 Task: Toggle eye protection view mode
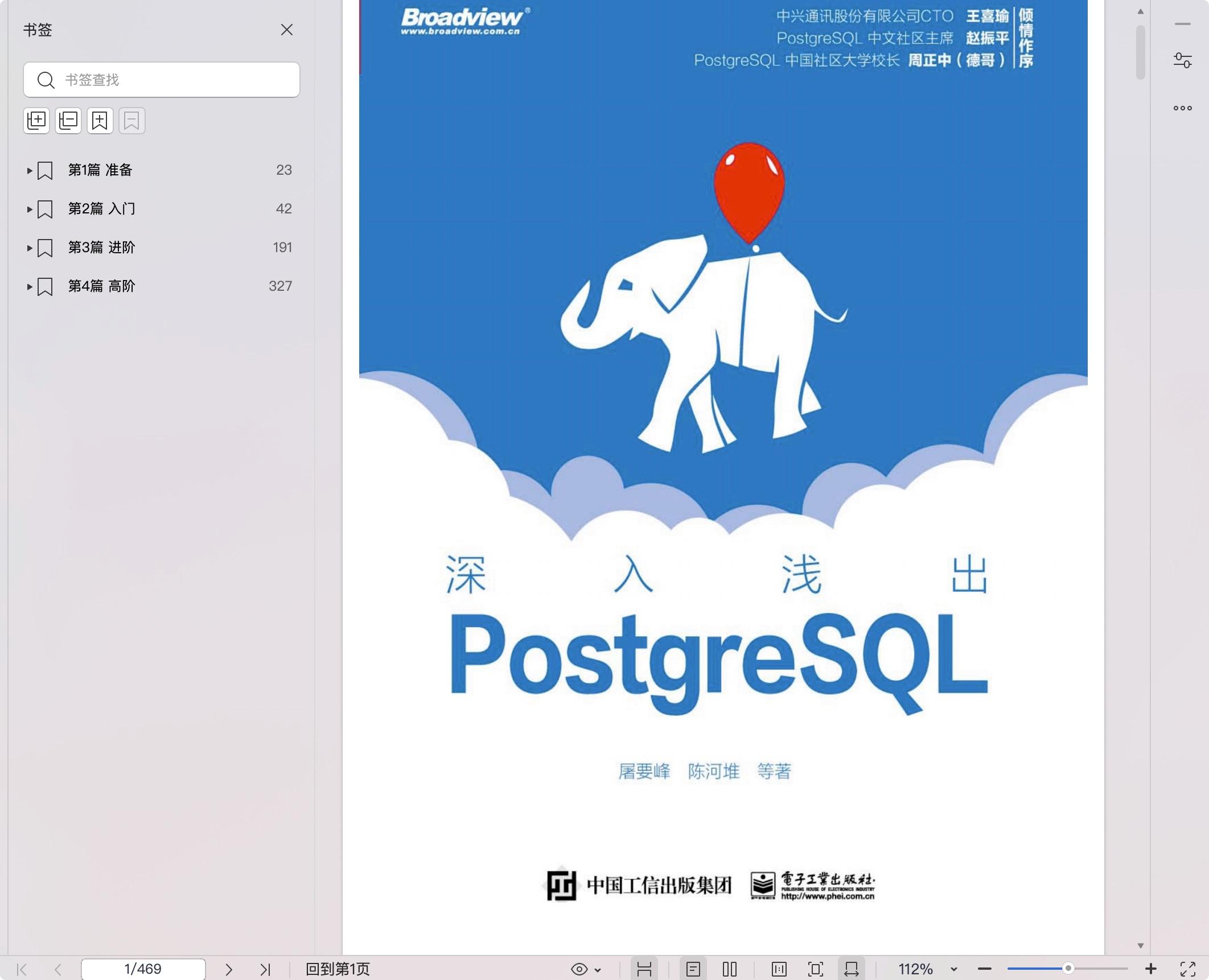click(579, 969)
